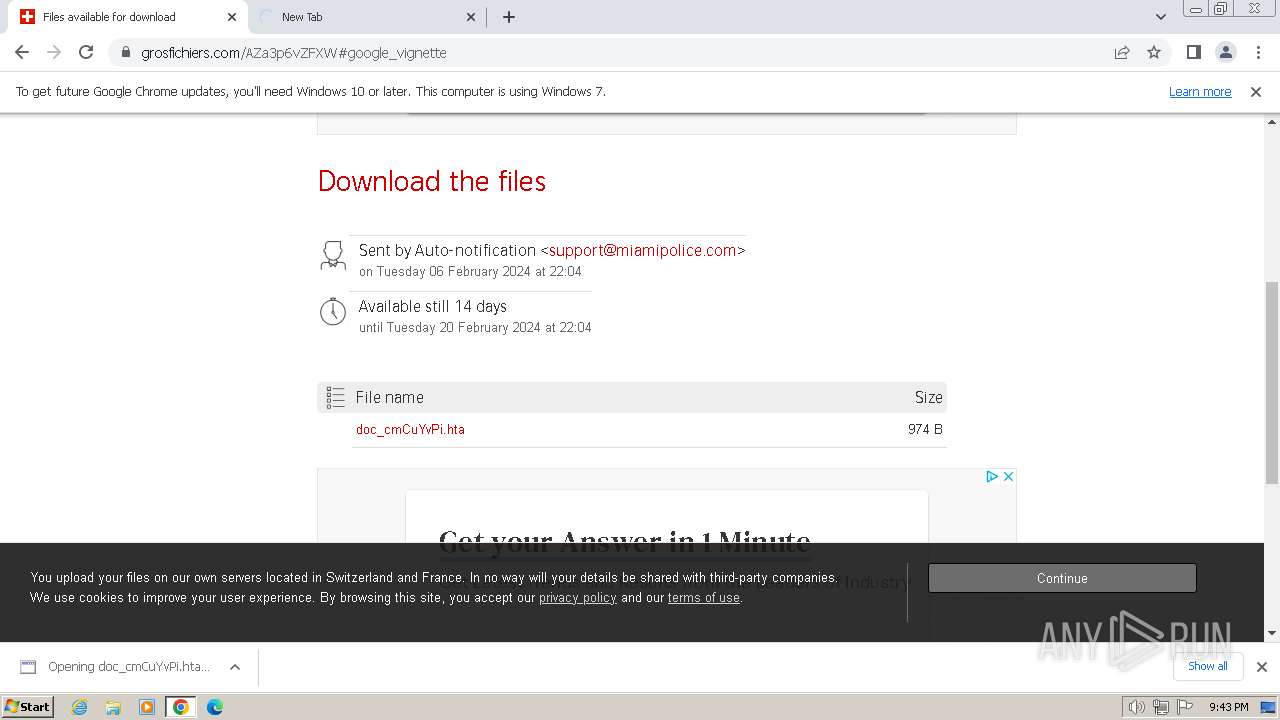Expand options for doc_cmCuYvPi.hta download
This screenshot has height=720, width=1280.
tap(235, 667)
